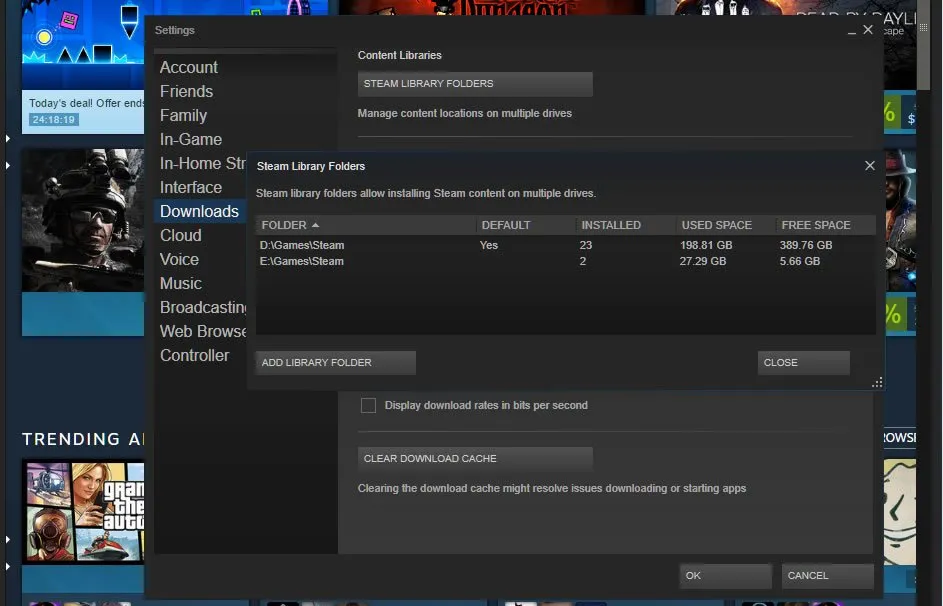Switch to the Voice settings
Viewport: 943px width, 606px height.
(x=179, y=260)
